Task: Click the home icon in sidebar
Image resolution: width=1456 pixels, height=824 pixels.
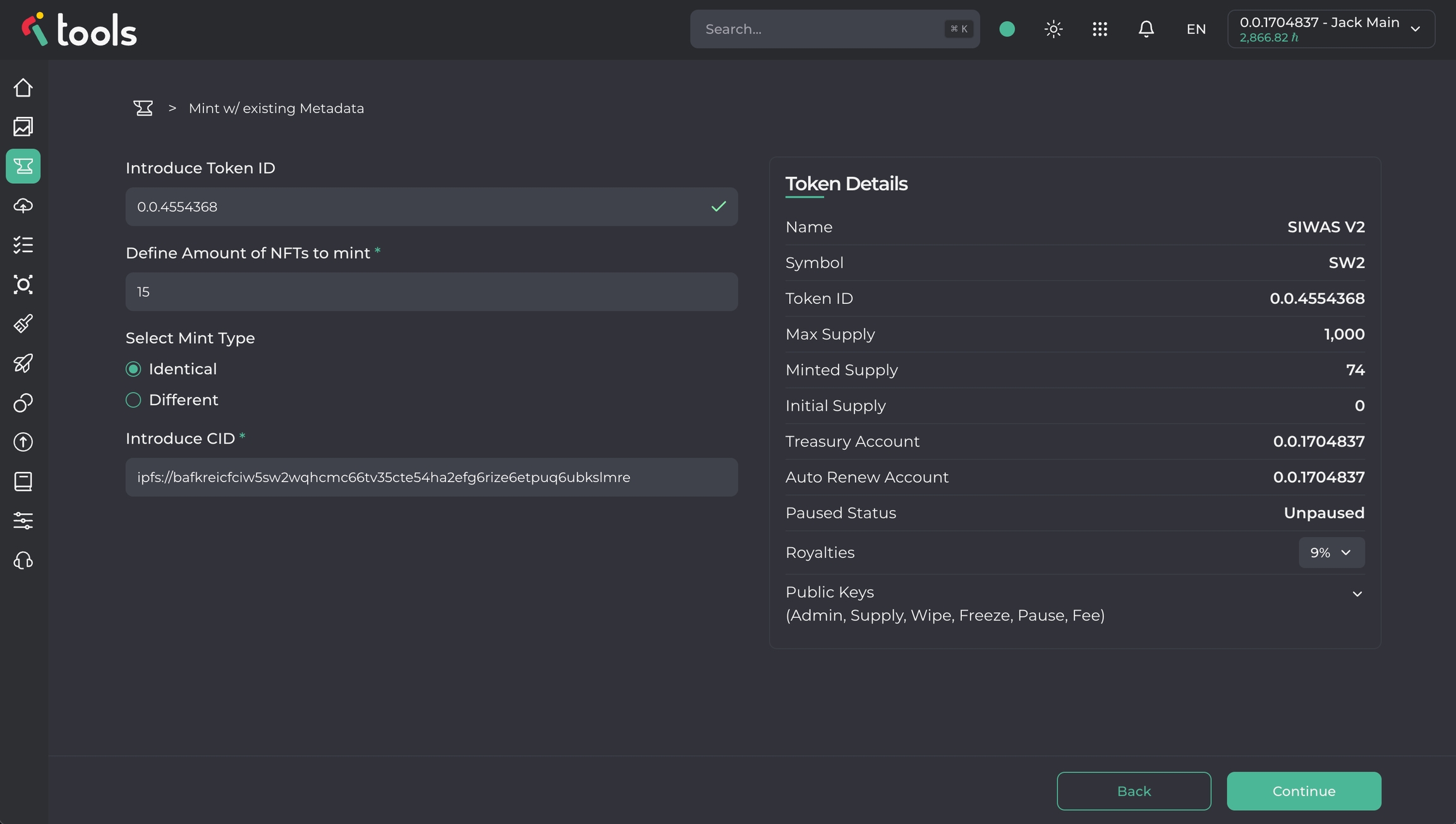Action: (23, 88)
